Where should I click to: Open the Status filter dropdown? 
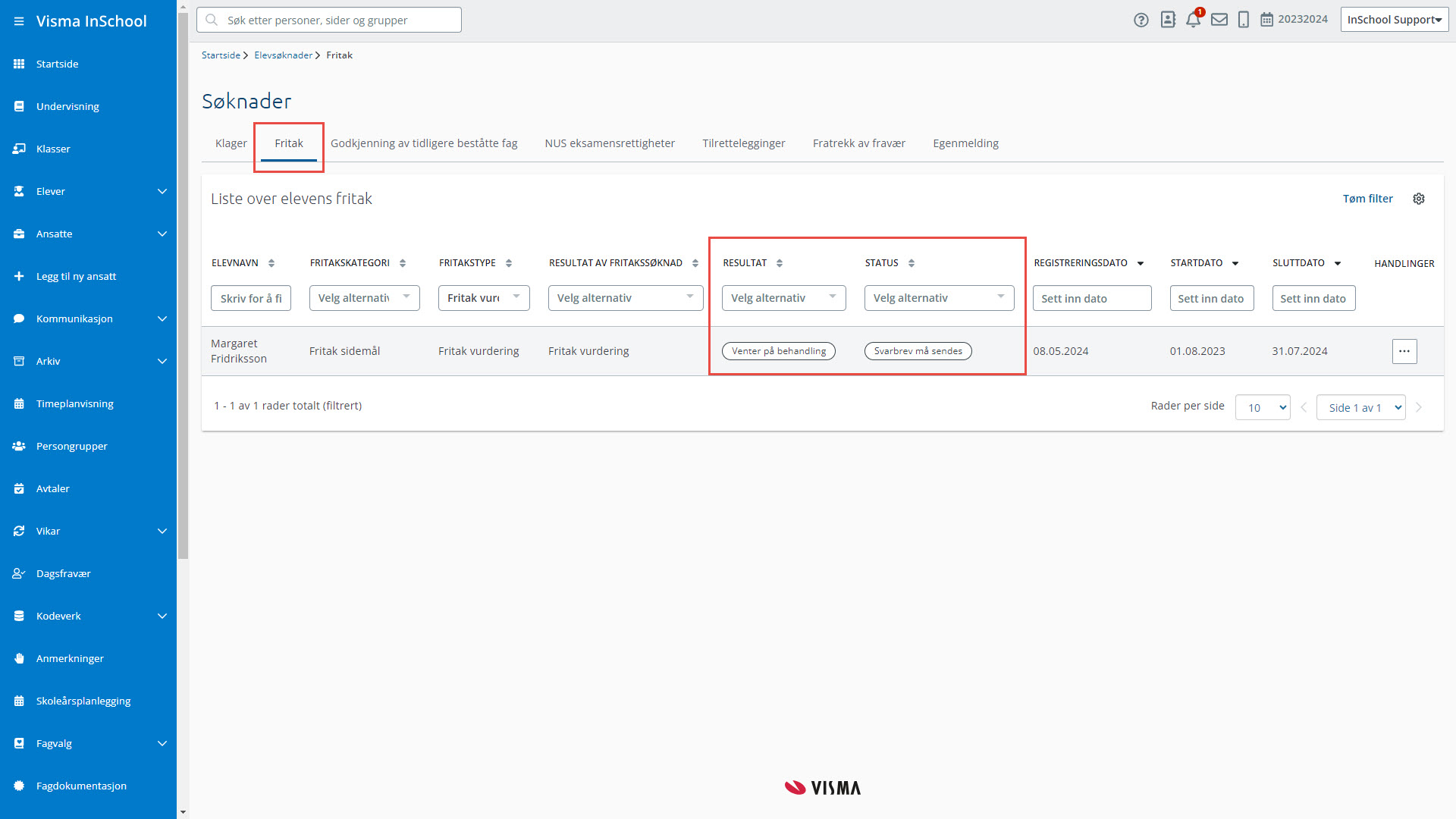point(940,298)
